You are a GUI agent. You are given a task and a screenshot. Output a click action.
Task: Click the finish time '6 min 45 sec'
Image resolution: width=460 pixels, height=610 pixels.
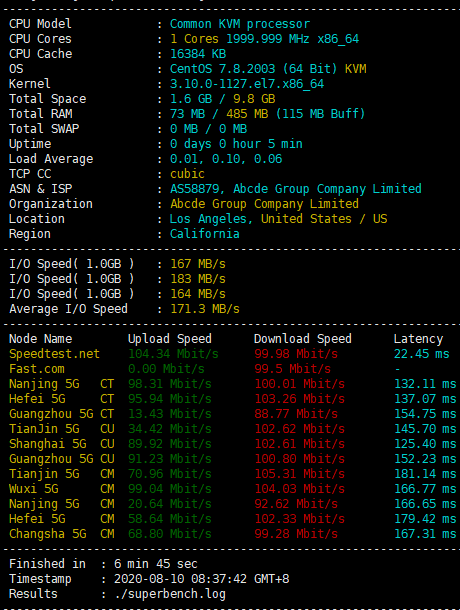pyautogui.click(x=156, y=564)
